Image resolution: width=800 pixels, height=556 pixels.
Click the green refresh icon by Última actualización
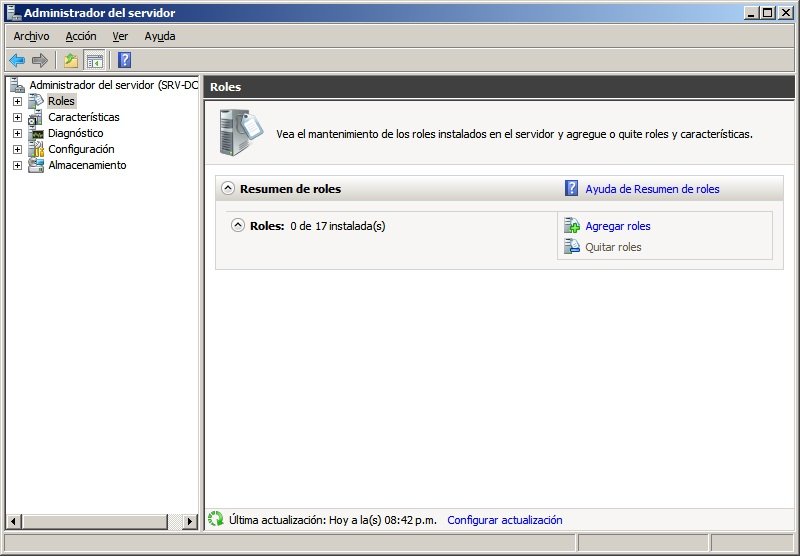(216, 519)
